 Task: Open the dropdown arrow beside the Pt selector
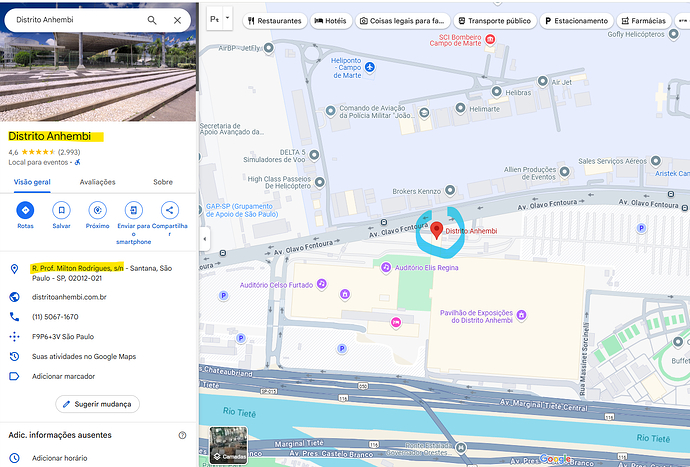228,19
